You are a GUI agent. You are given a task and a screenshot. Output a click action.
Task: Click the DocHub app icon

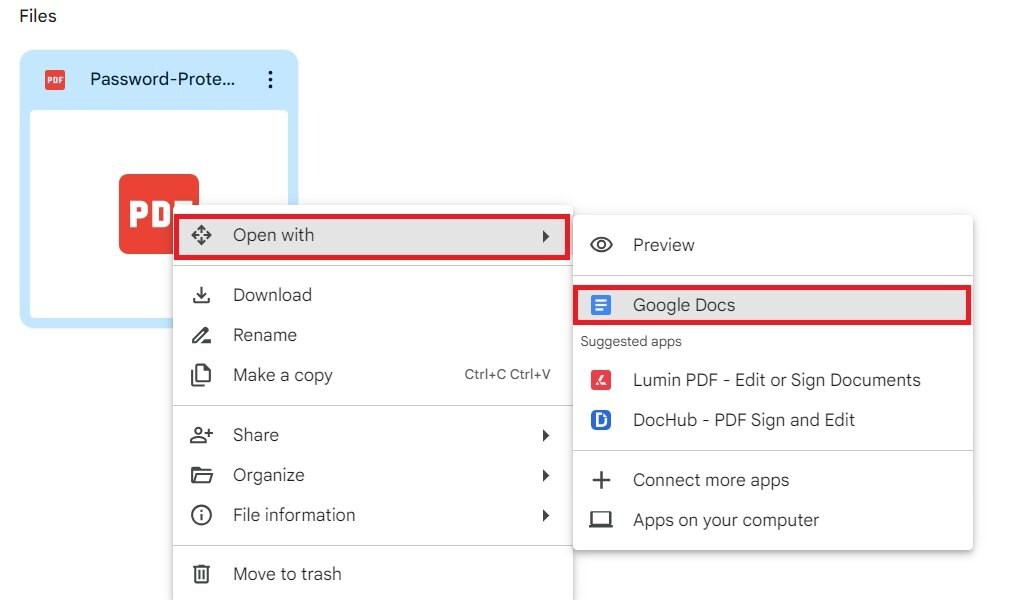coord(602,420)
